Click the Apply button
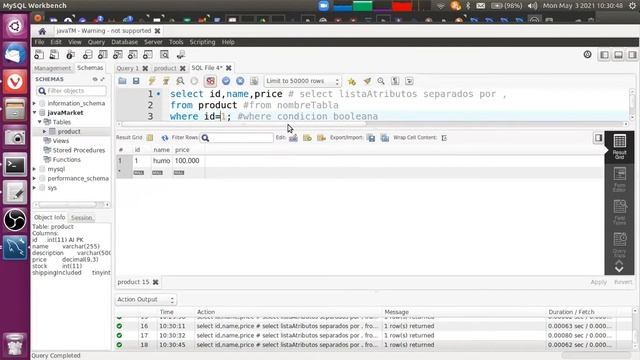640x360 pixels. (x=598, y=282)
